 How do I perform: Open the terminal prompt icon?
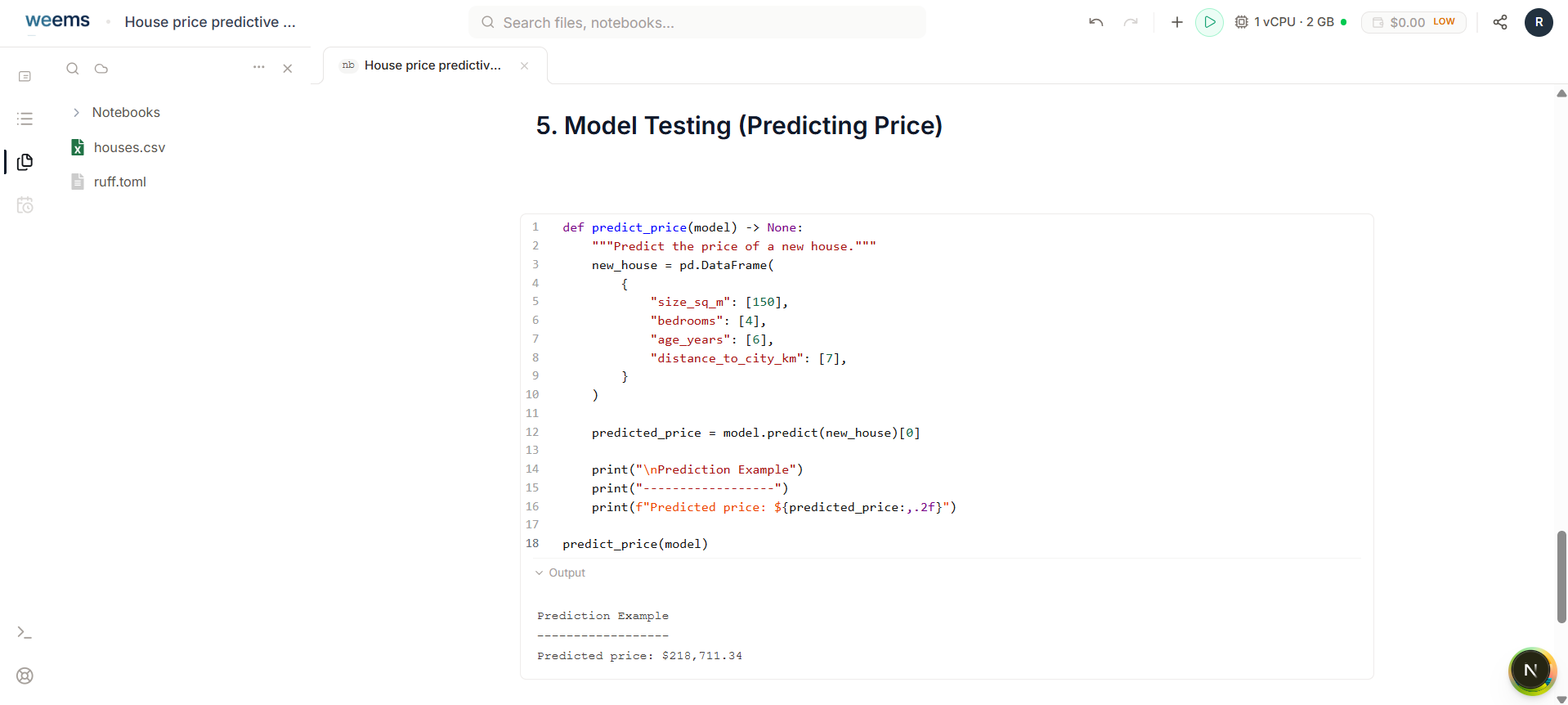click(x=25, y=632)
